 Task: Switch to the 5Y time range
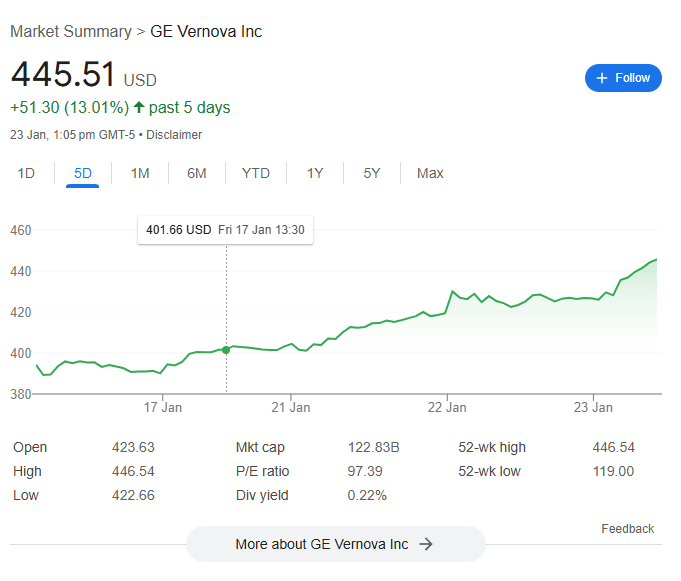coord(372,173)
